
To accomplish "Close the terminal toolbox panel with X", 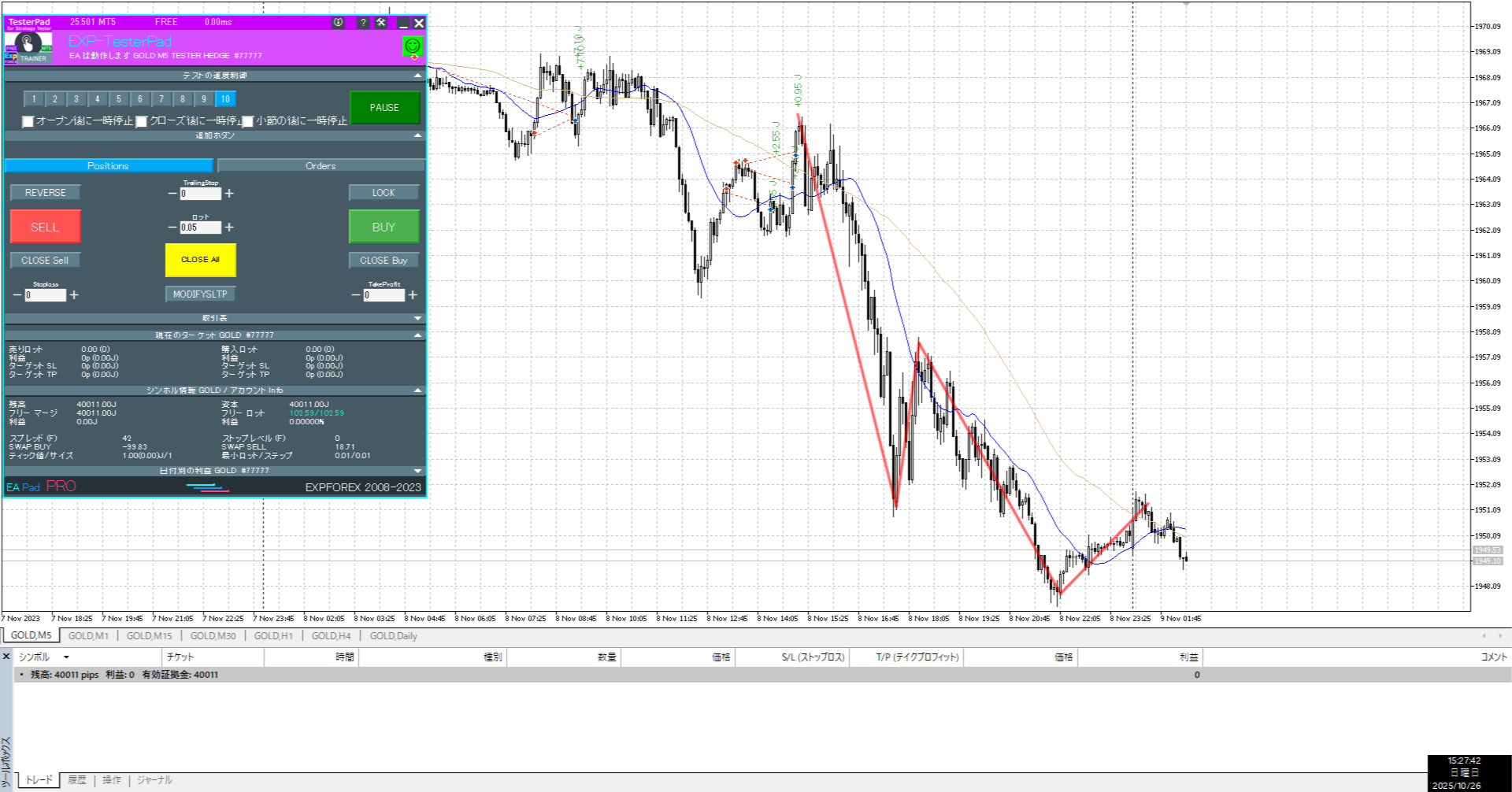I will (x=6, y=657).
